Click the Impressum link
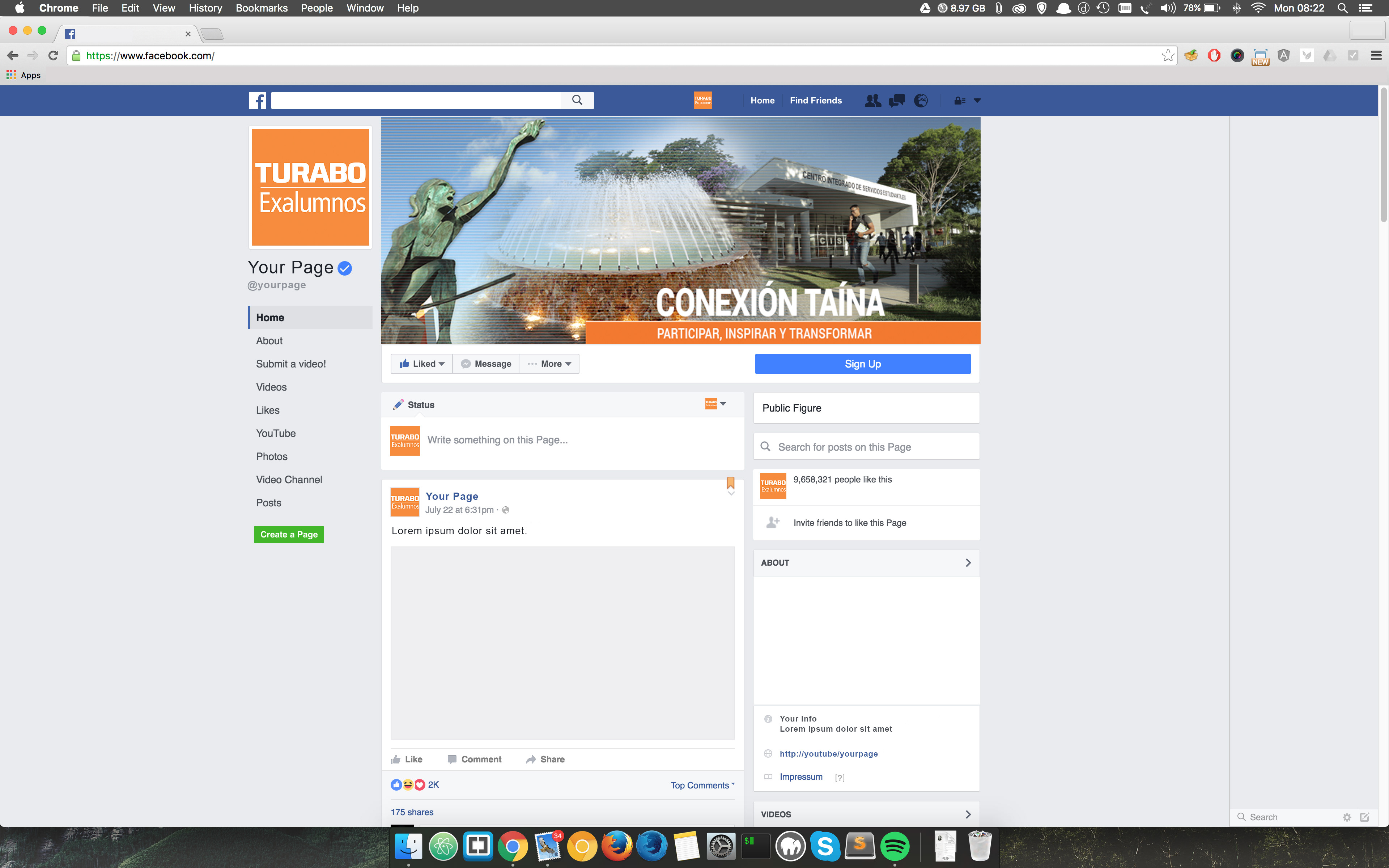The image size is (1389, 868). pos(801,777)
